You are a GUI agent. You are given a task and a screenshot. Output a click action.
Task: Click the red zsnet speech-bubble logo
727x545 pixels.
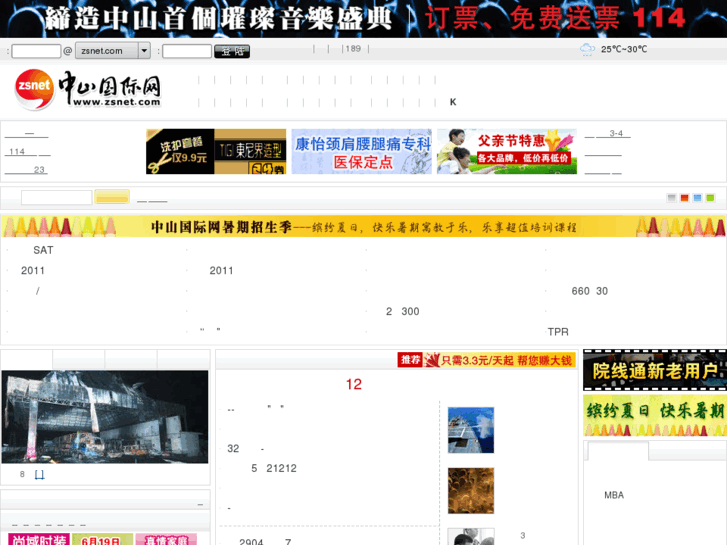34,89
